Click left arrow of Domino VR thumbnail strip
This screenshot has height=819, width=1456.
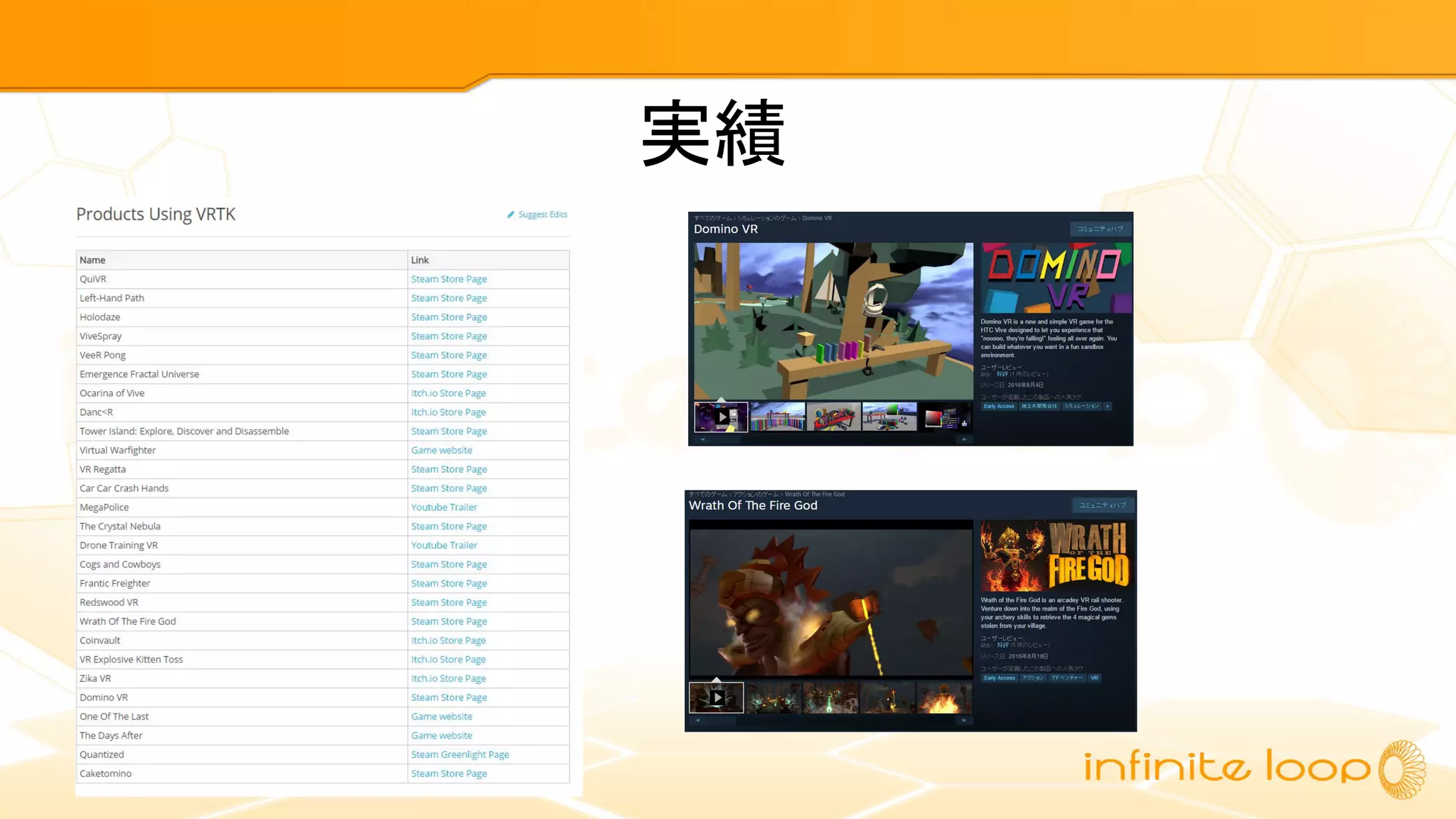tap(702, 440)
